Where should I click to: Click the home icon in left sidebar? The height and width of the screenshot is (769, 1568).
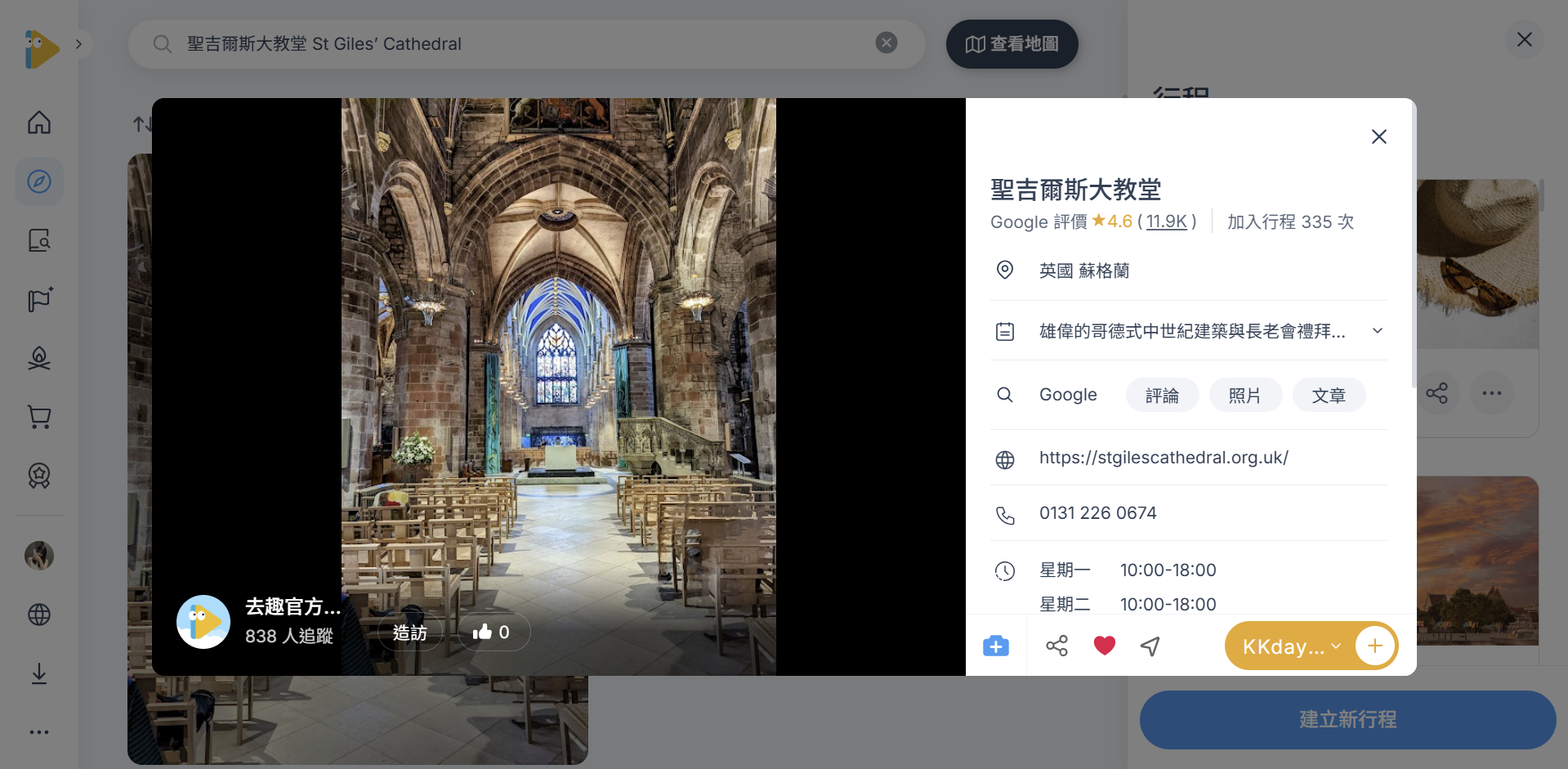[x=39, y=123]
